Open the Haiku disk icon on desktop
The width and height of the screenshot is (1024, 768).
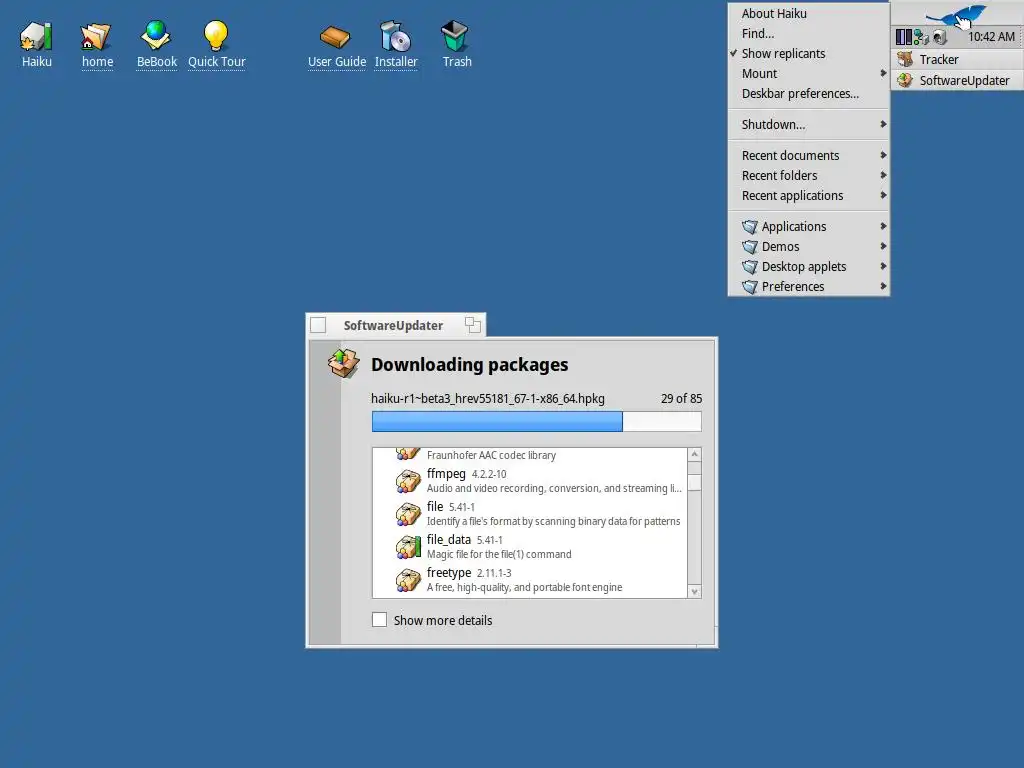pos(36,37)
